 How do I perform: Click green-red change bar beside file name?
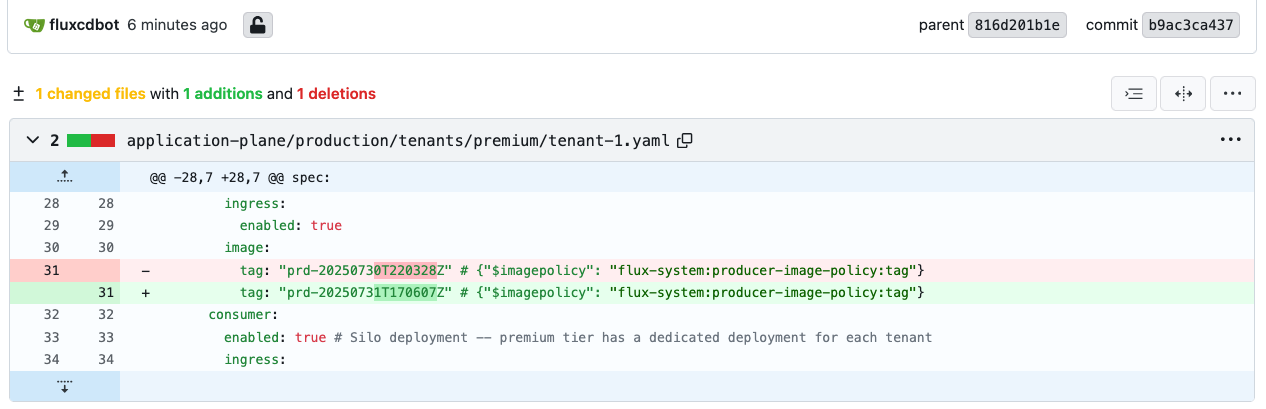pyautogui.click(x=91, y=141)
